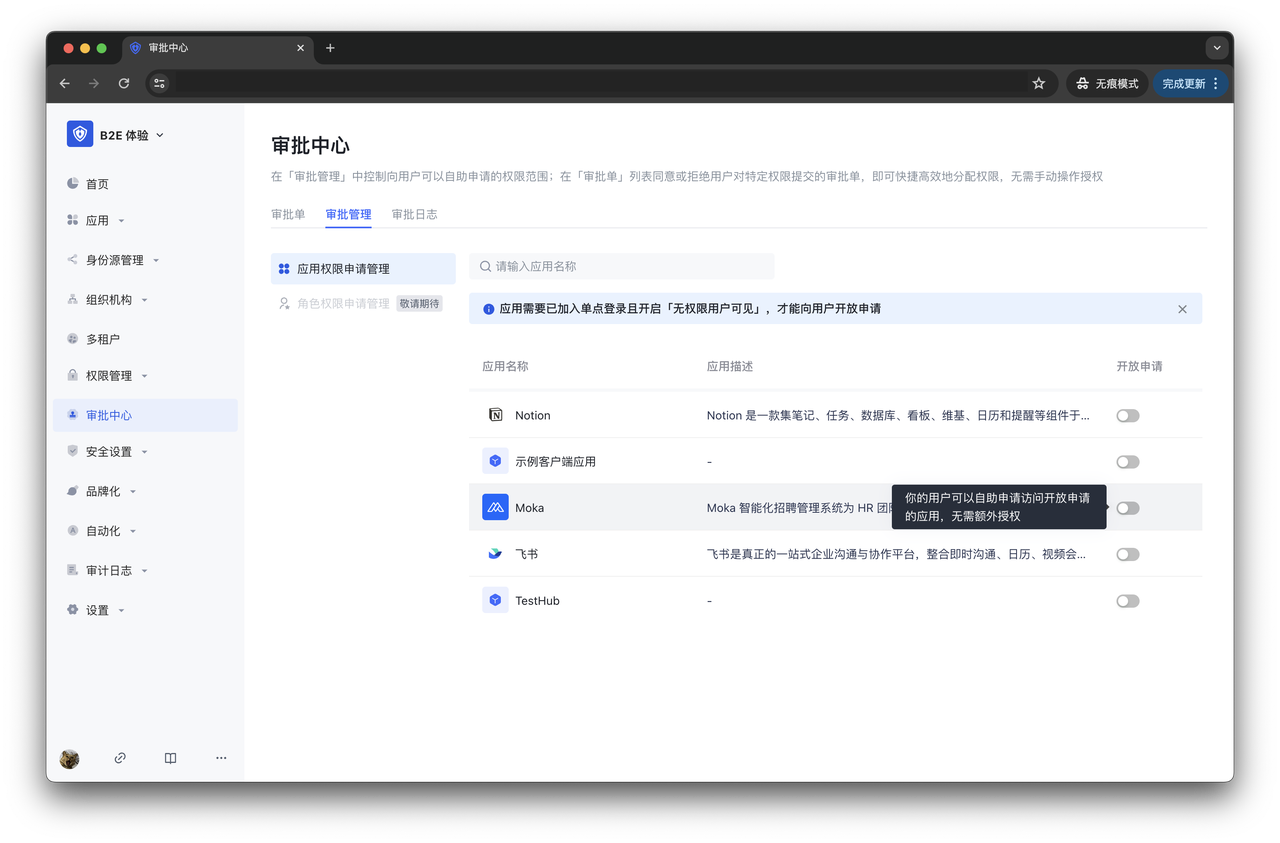Screen dimensions: 1280x843
Task: Open documentation book icon in sidebar footer
Action: pos(170,758)
